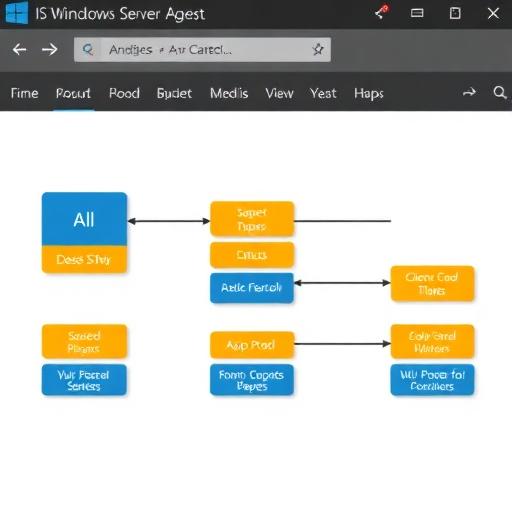Open the Fime menu

[24, 93]
